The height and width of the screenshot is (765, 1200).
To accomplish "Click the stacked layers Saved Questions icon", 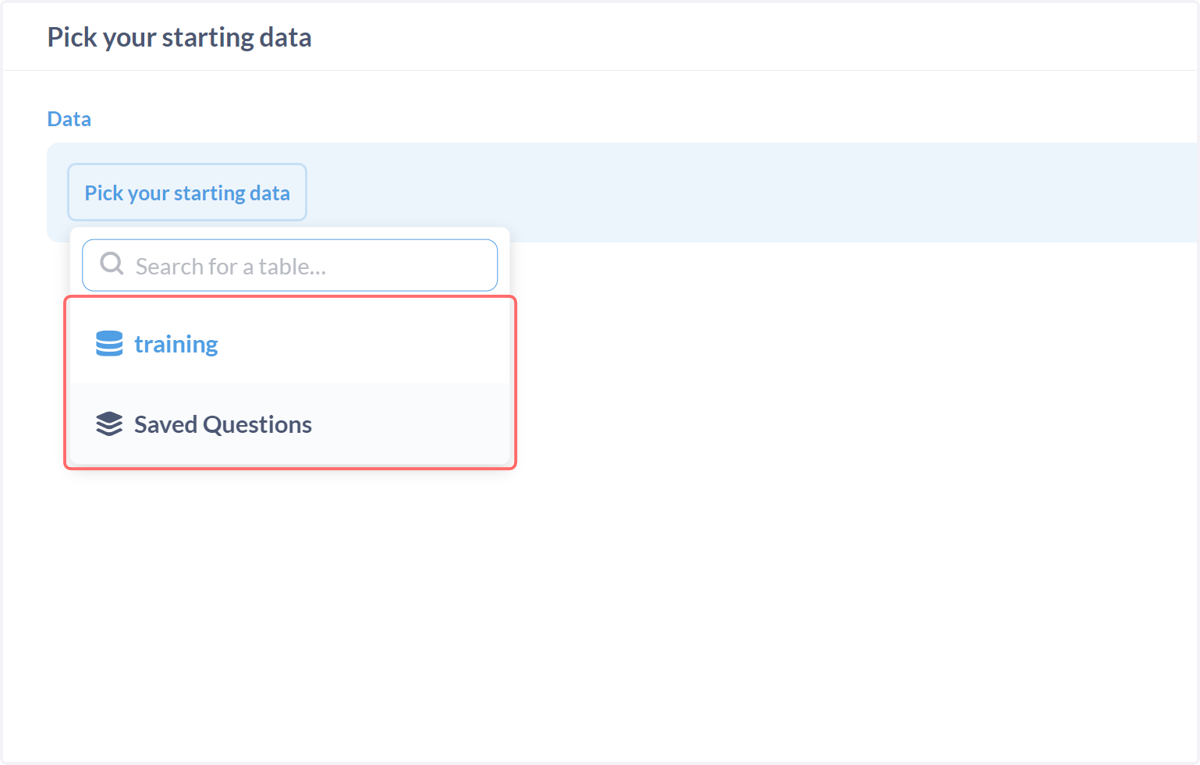I will pyautogui.click(x=109, y=424).
